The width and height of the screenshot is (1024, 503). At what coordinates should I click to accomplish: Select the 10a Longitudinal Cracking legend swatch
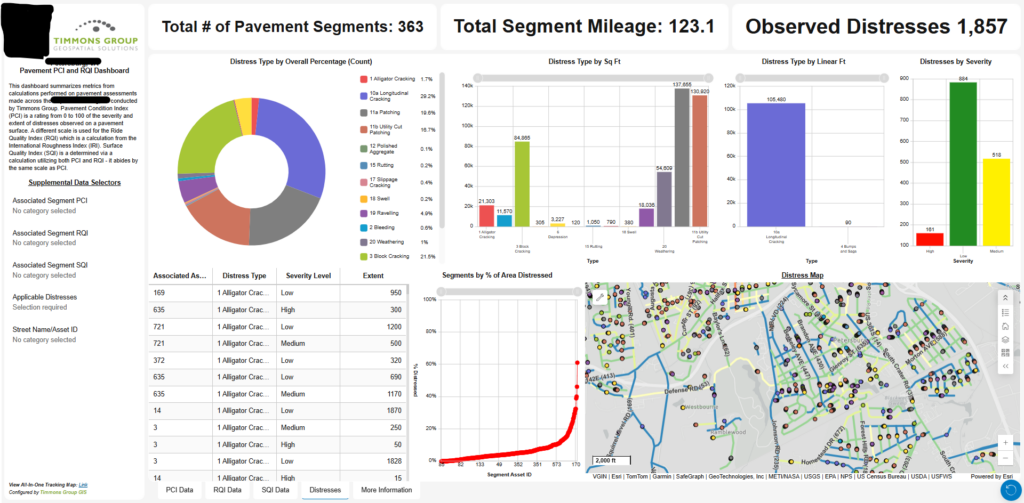tap(363, 96)
